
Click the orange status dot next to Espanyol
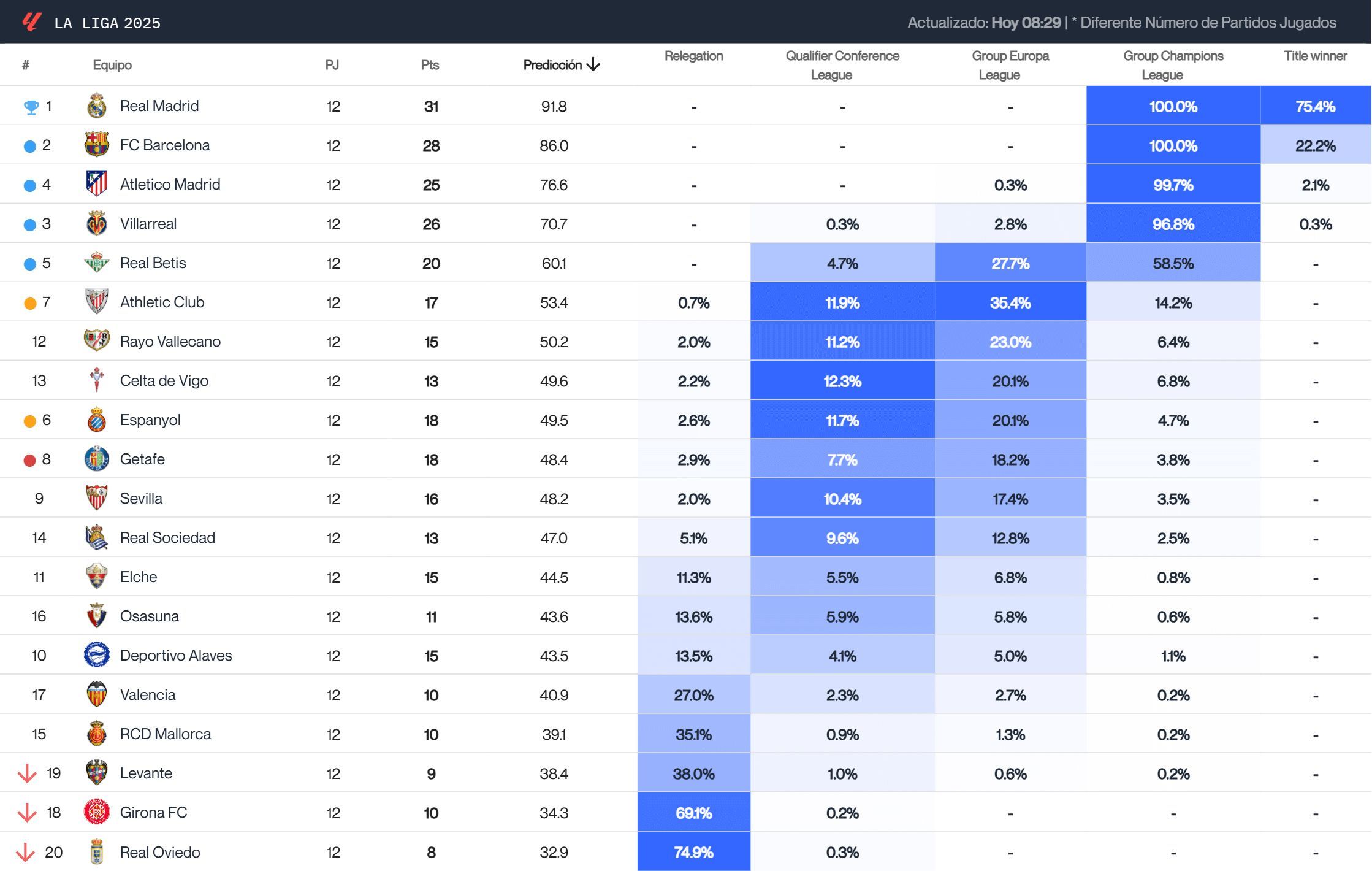[29, 420]
